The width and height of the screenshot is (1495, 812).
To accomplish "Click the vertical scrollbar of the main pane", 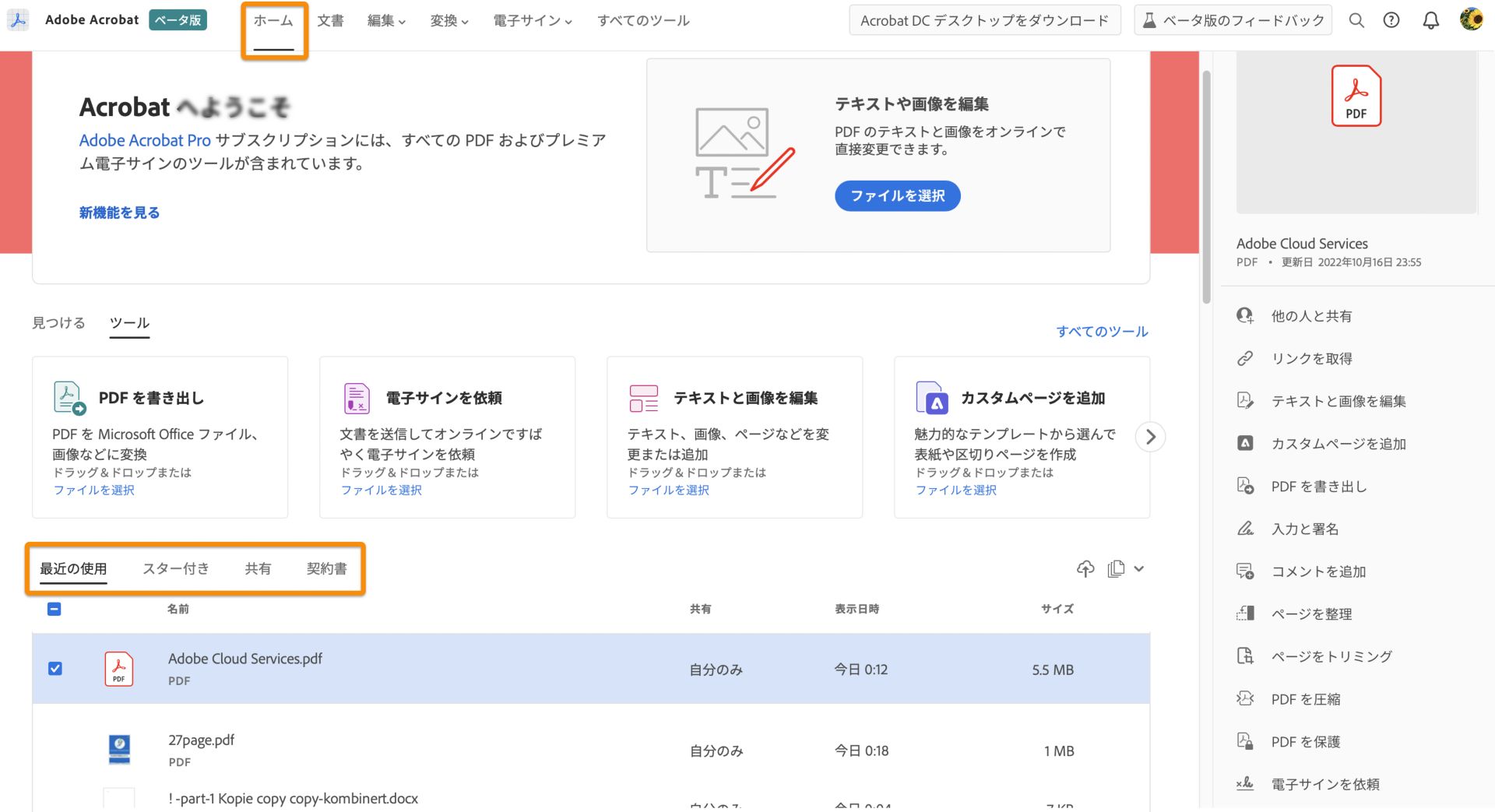I will [1206, 187].
